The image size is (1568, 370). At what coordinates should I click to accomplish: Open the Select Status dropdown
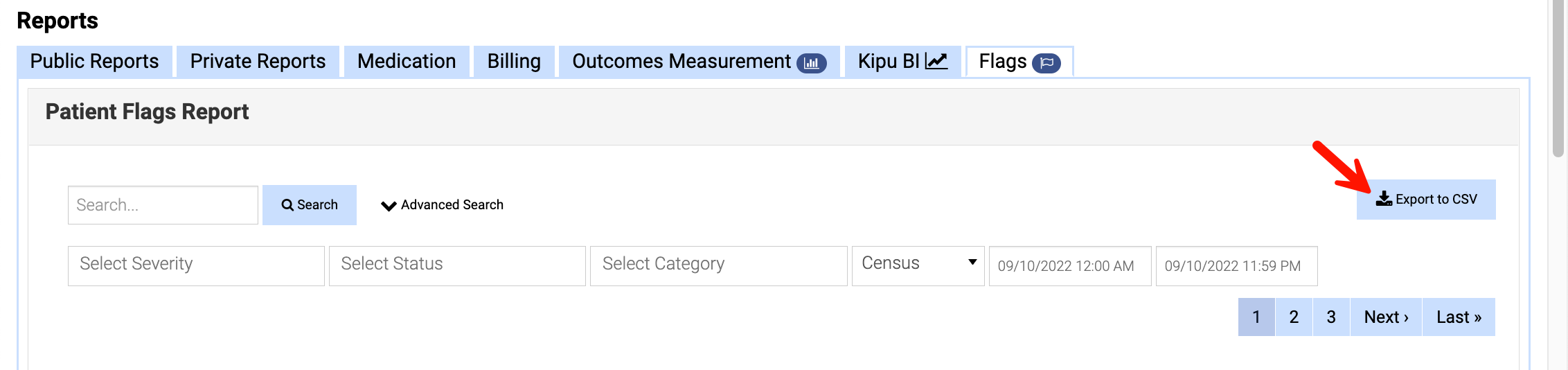tap(457, 265)
